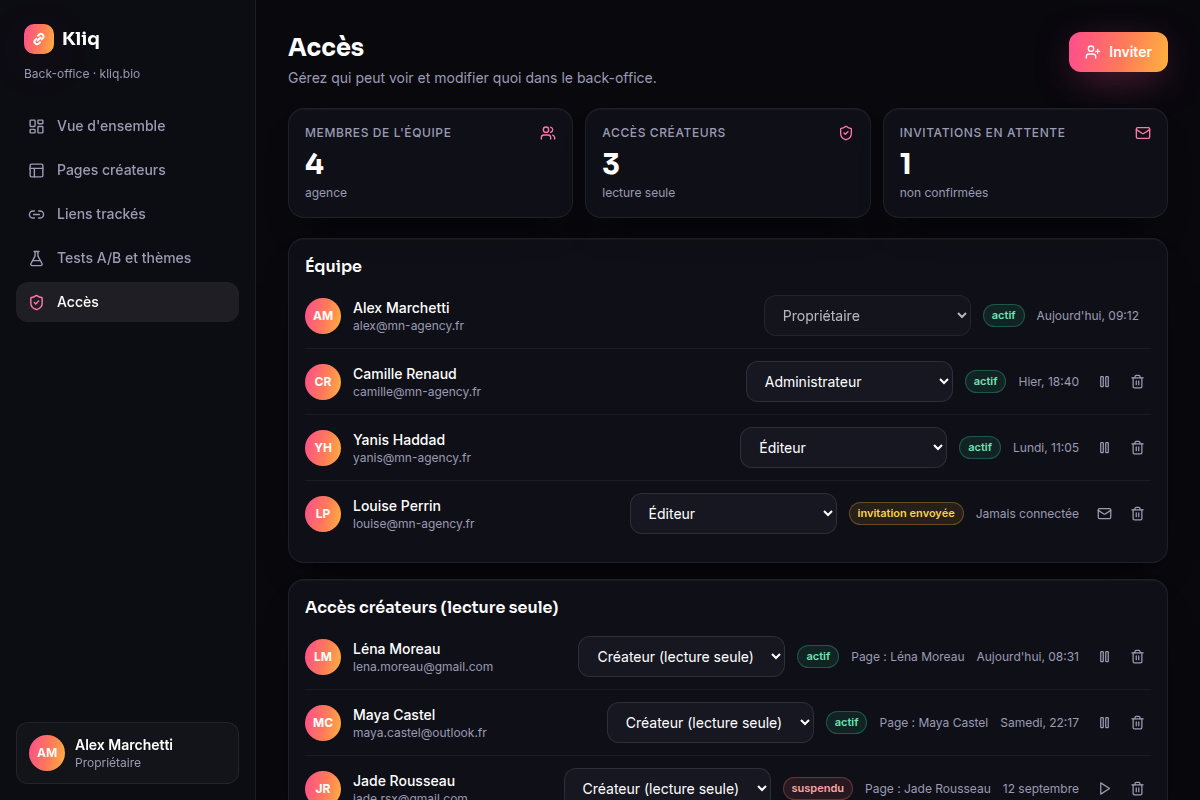The image size is (1200, 800).
Task: Suspend Léna Moreau's creator access
Action: click(x=1105, y=656)
